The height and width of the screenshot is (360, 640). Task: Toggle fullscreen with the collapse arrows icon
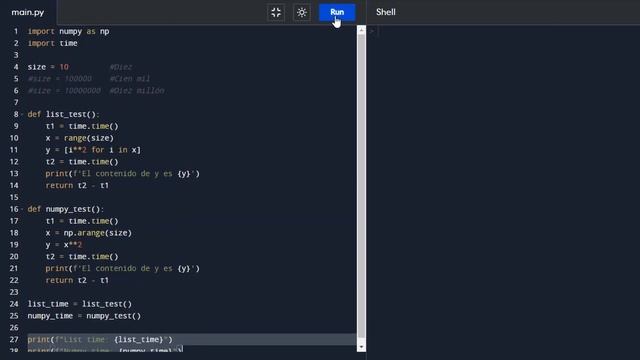(276, 12)
